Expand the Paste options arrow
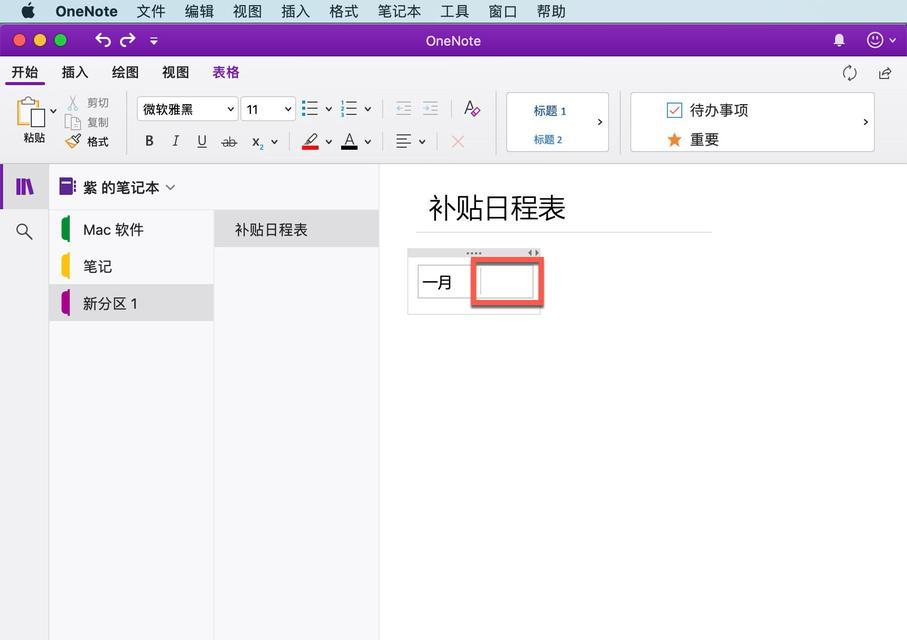 (53, 111)
